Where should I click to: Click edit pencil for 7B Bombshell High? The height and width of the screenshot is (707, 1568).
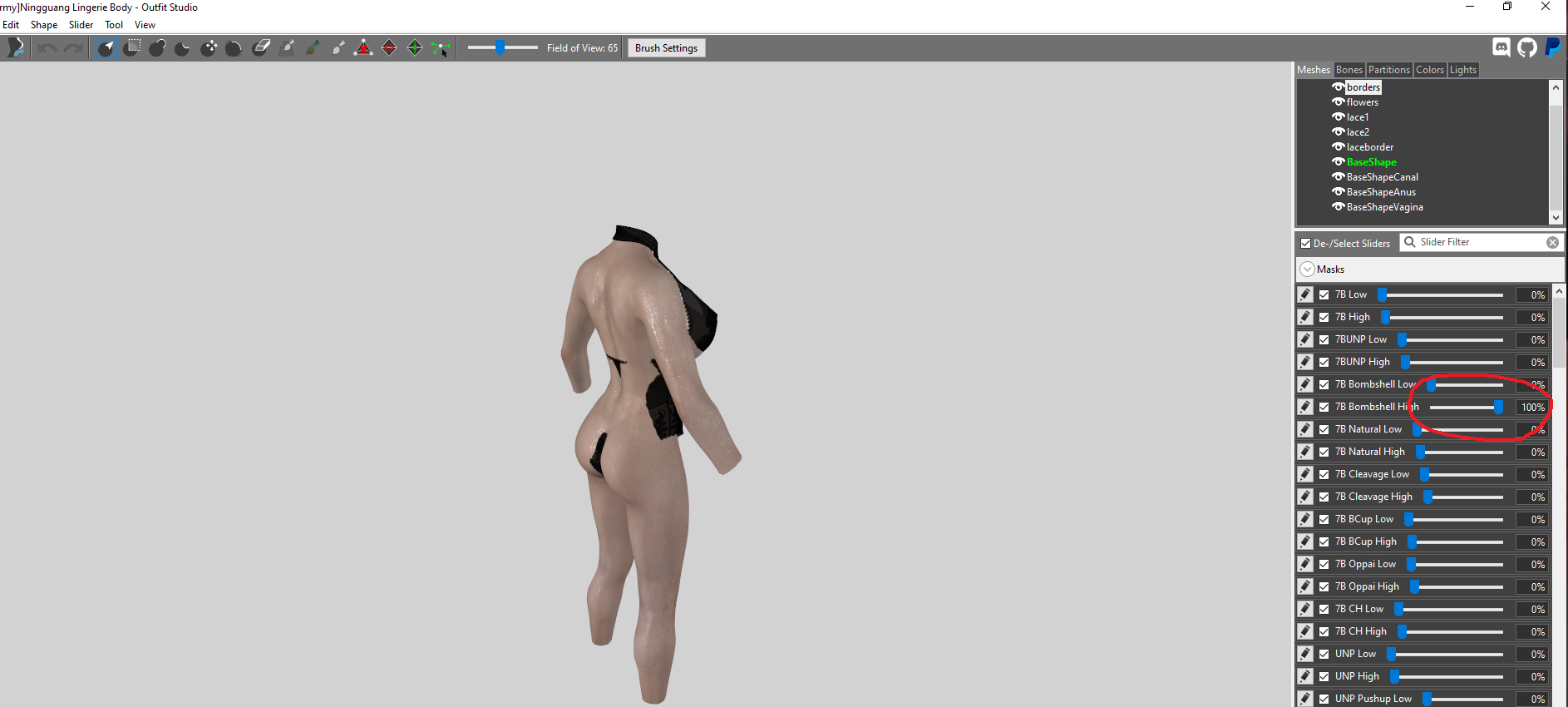point(1305,407)
